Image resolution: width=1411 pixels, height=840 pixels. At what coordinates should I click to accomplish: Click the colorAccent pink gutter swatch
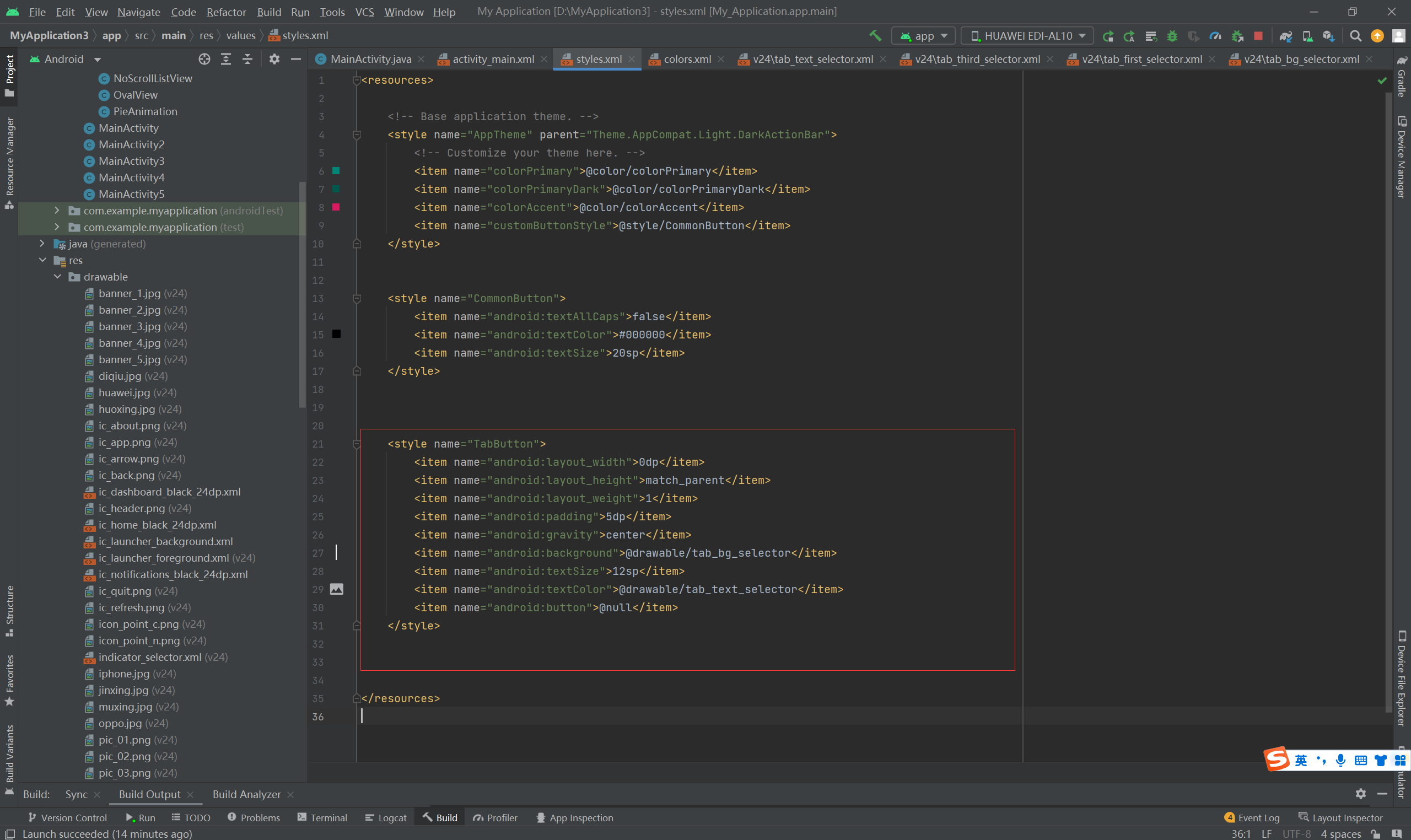tap(336, 207)
